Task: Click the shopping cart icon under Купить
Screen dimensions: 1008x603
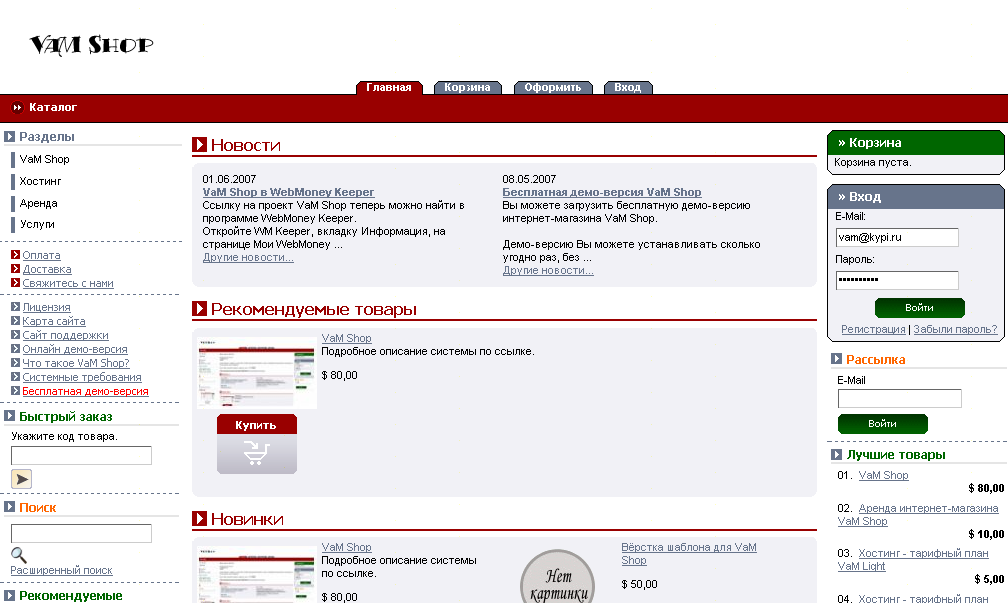Action: click(x=256, y=454)
